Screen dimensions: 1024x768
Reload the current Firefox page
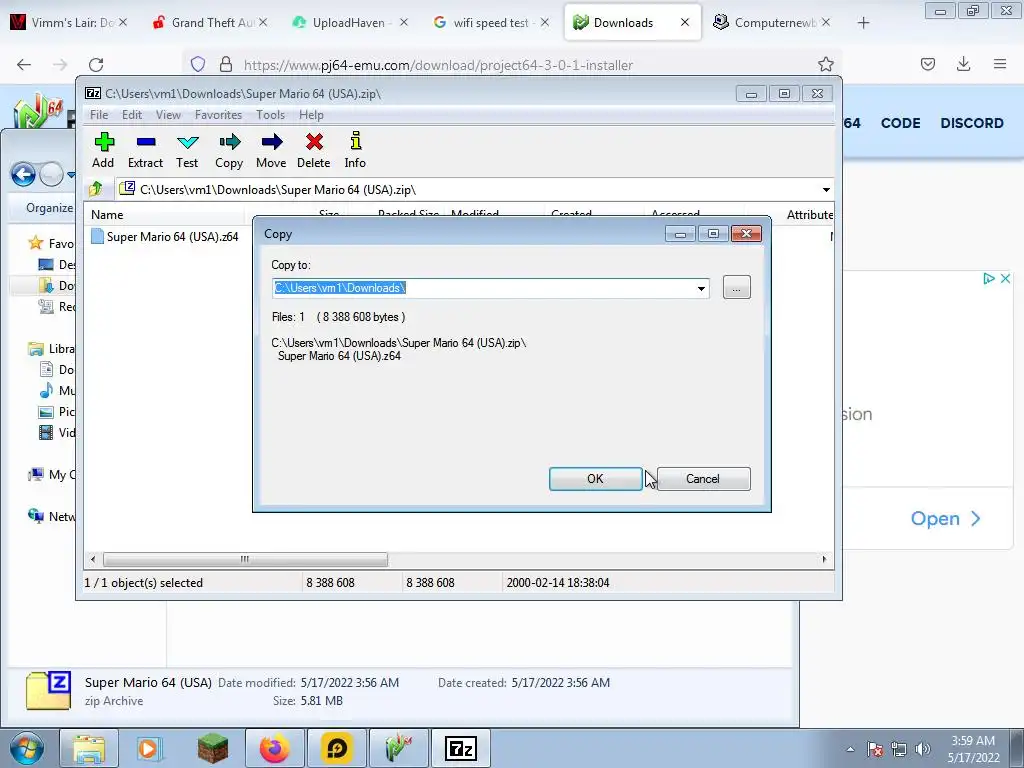tap(96, 64)
